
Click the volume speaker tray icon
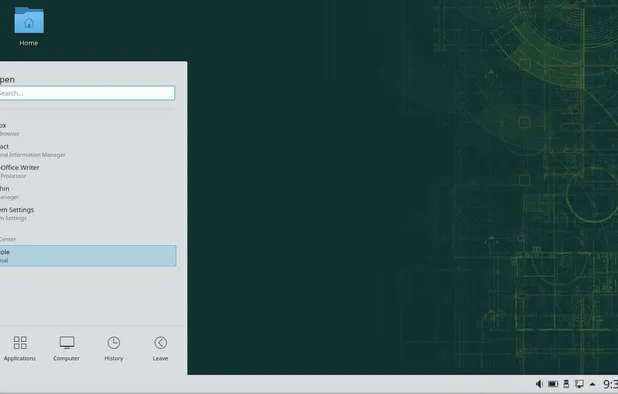(x=539, y=384)
